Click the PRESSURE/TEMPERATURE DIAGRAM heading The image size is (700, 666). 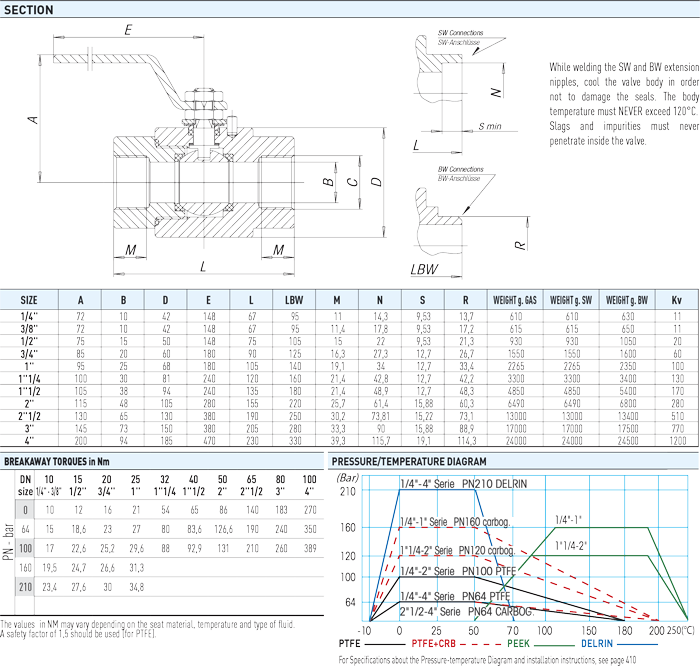(x=409, y=461)
